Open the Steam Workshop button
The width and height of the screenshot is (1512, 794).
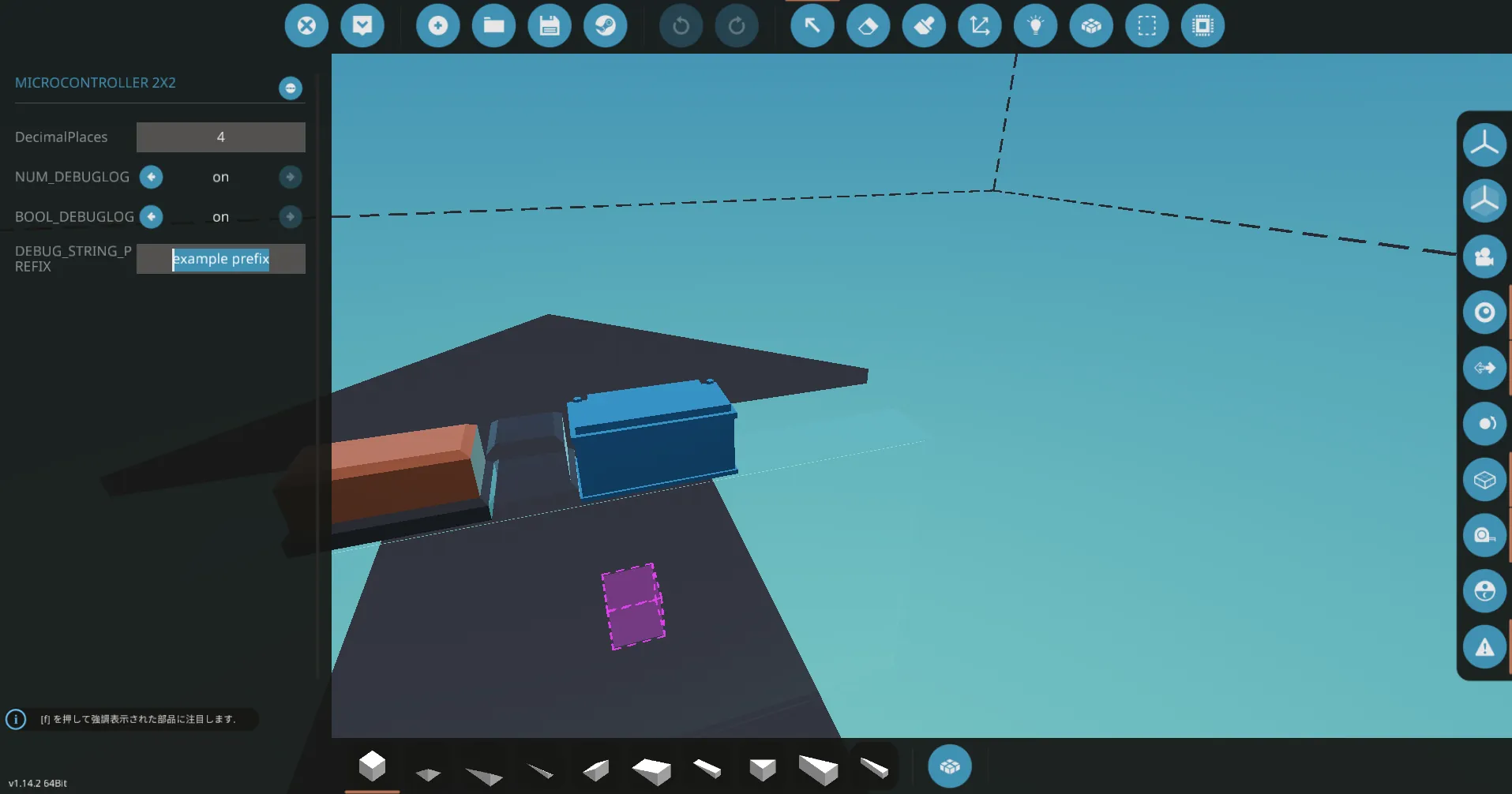(x=606, y=26)
